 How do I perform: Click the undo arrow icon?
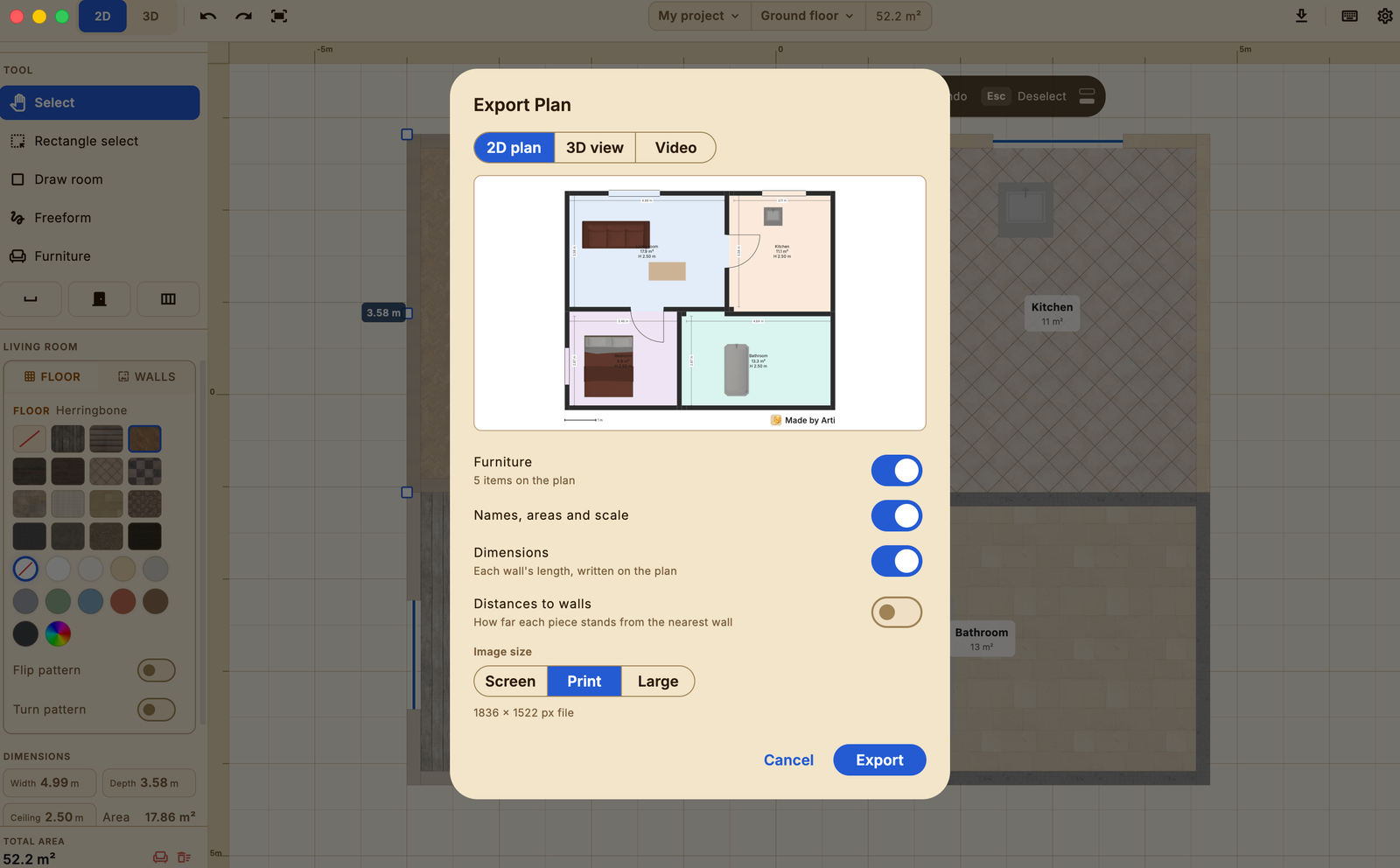click(x=207, y=16)
